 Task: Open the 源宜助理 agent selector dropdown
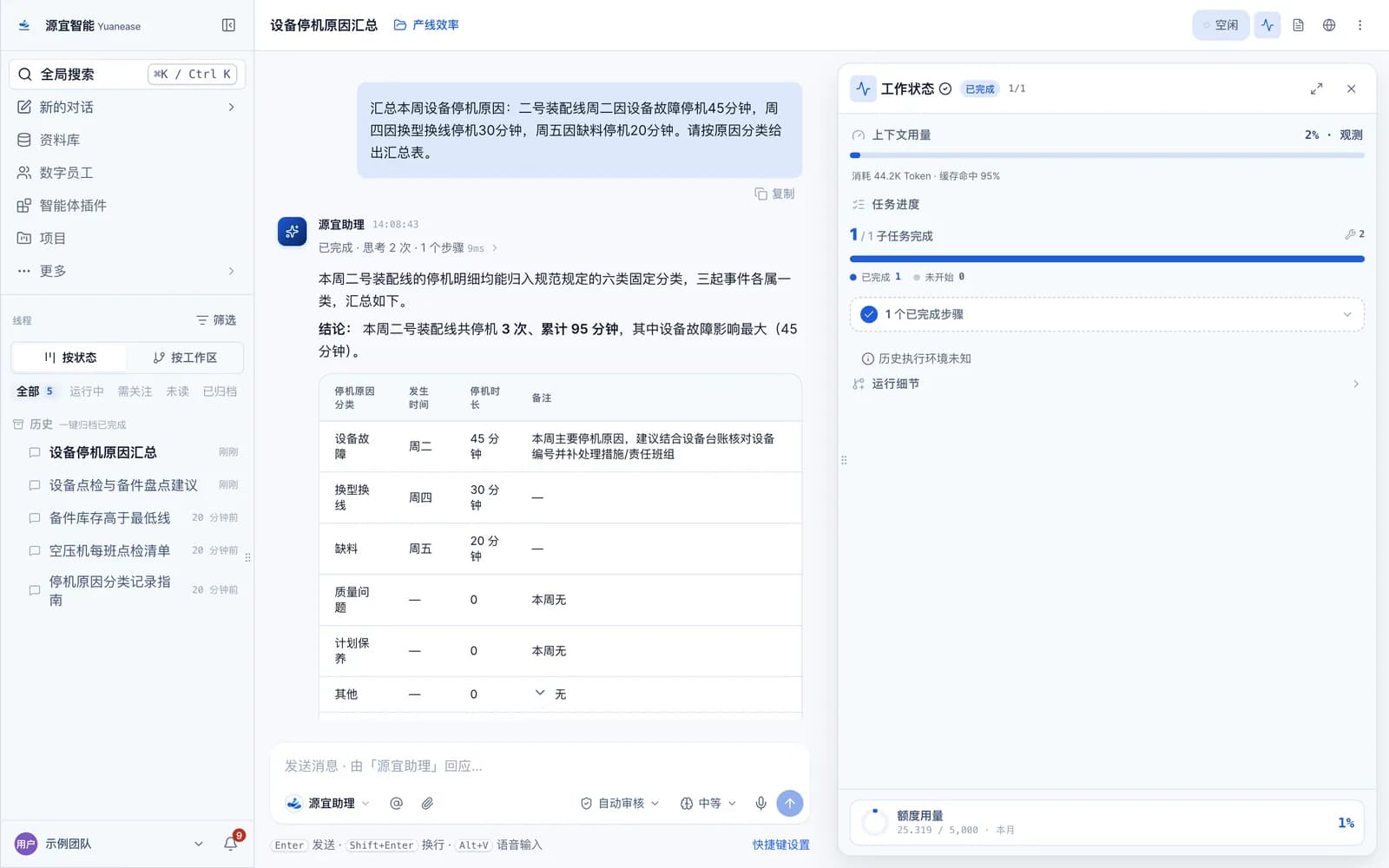(328, 804)
